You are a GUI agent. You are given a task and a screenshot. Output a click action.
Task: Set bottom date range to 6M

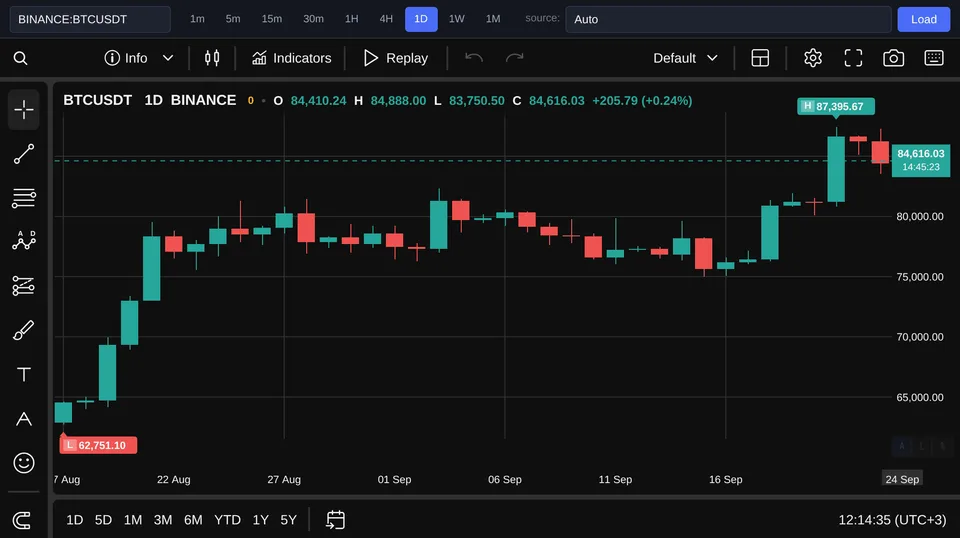[193, 520]
